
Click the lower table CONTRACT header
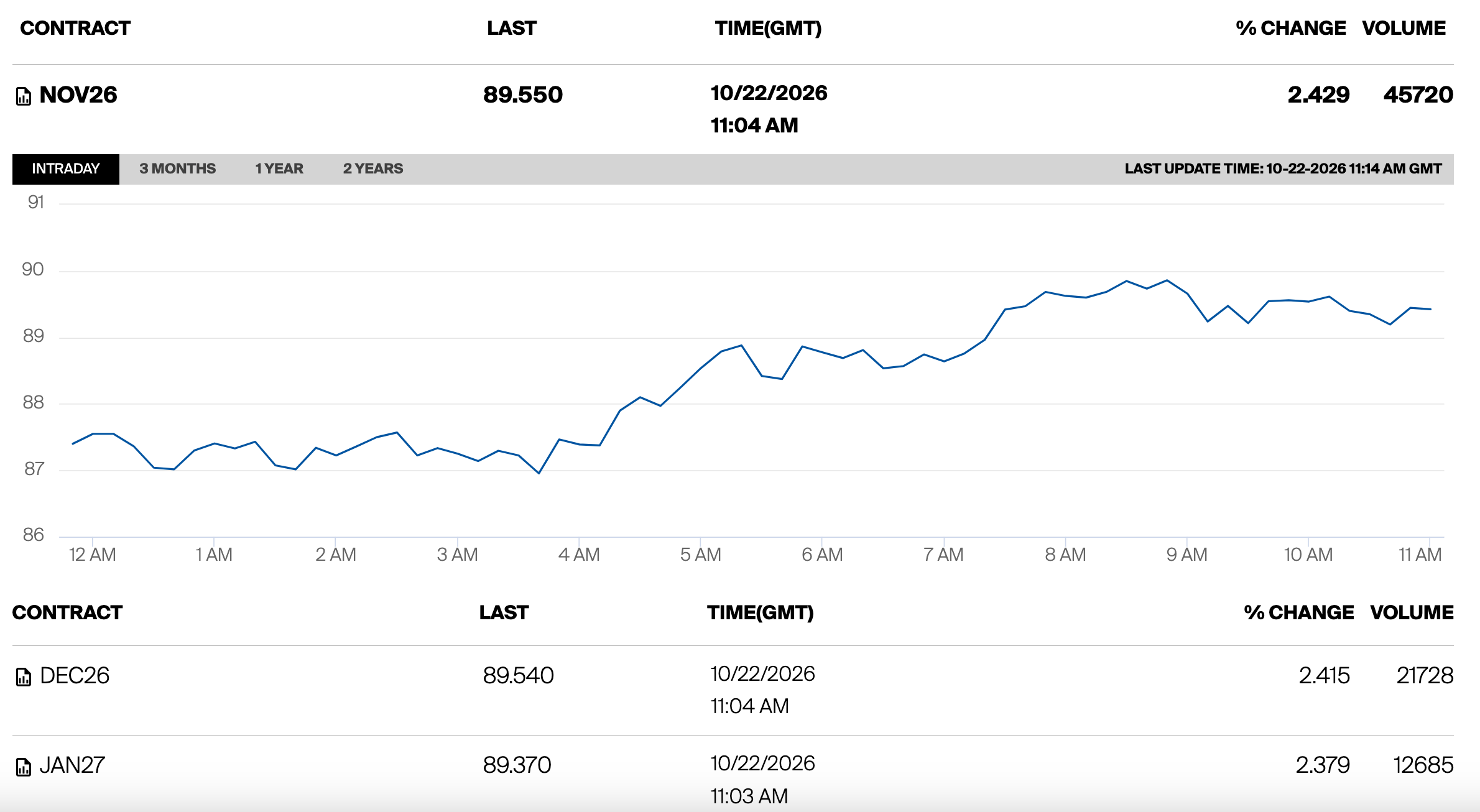(x=67, y=612)
